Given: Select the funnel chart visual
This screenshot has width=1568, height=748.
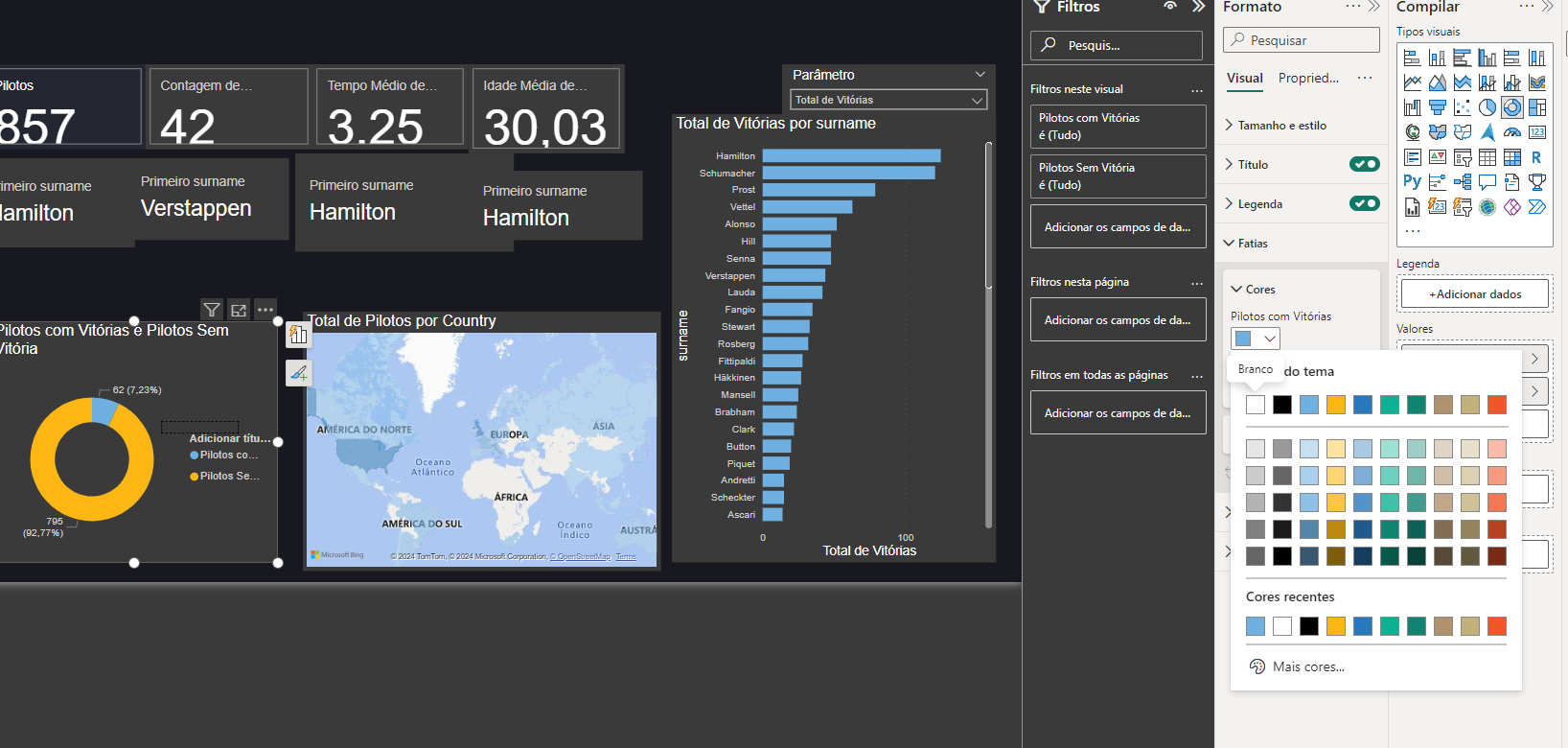Looking at the screenshot, I should (1438, 107).
